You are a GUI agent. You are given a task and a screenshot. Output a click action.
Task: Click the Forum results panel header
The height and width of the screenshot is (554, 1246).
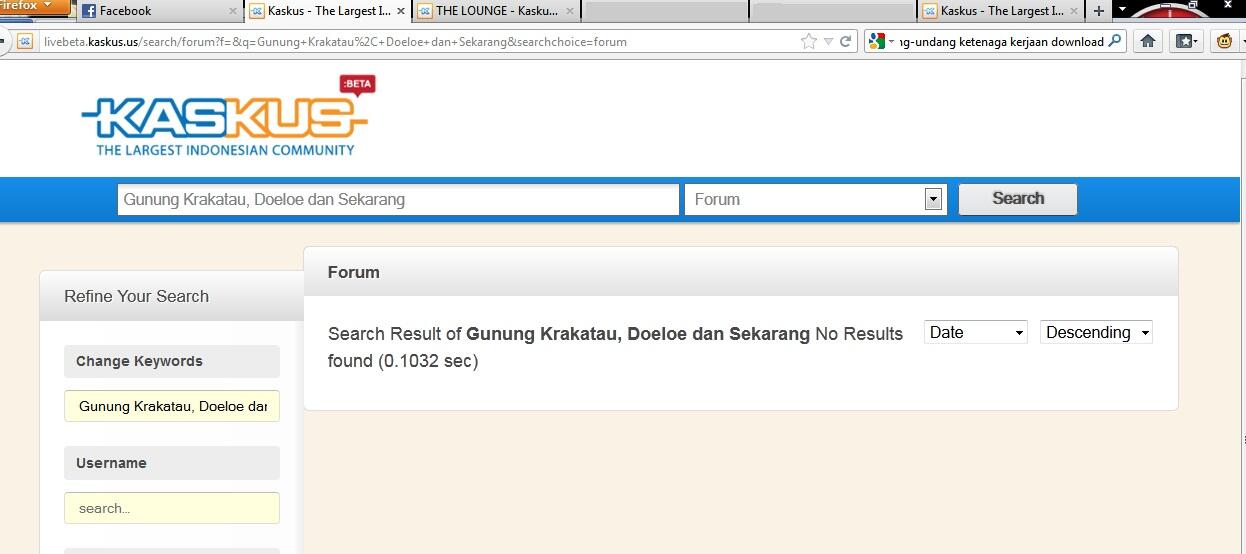pyautogui.click(x=741, y=272)
